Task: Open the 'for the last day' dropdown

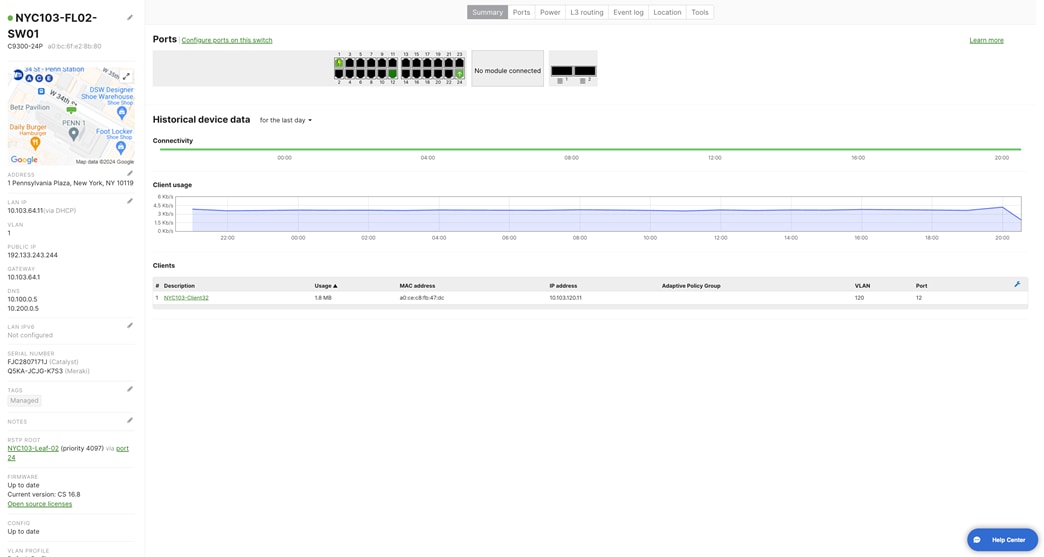Action: click(286, 120)
